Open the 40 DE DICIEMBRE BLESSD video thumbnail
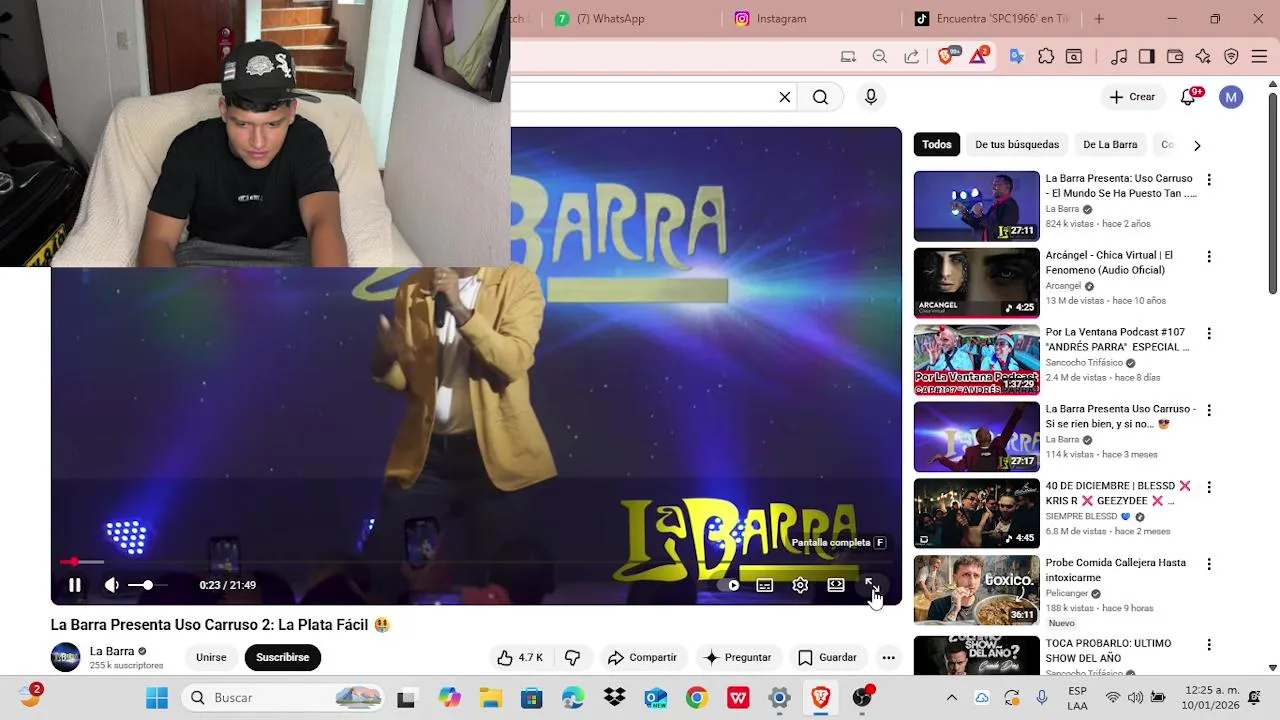The height and width of the screenshot is (720, 1280). (x=977, y=514)
